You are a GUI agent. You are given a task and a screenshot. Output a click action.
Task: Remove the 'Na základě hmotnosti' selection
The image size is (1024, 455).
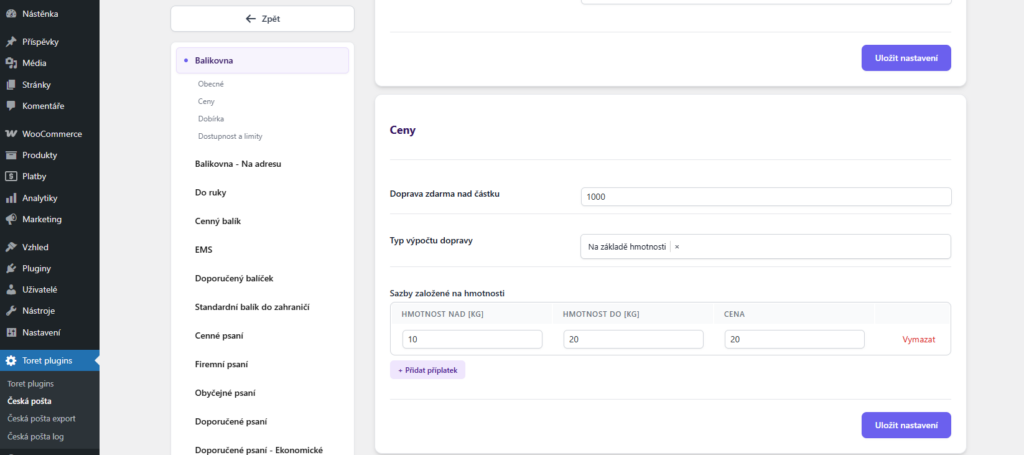(x=677, y=247)
